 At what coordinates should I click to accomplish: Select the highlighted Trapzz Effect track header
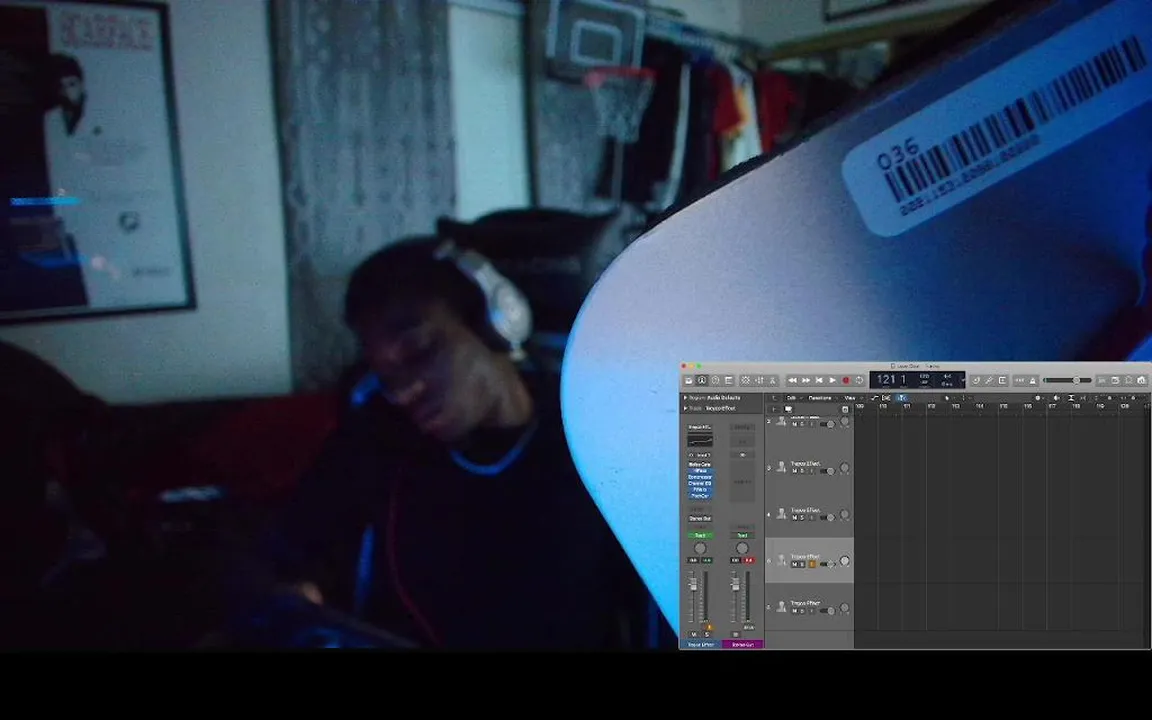coord(810,560)
